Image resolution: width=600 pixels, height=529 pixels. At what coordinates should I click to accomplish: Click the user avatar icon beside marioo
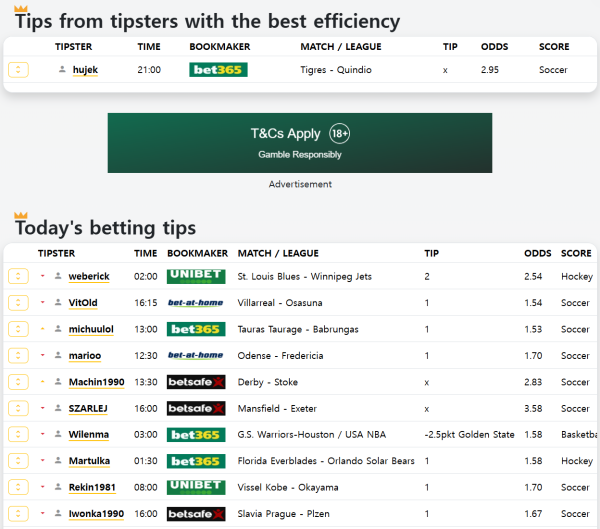58,355
